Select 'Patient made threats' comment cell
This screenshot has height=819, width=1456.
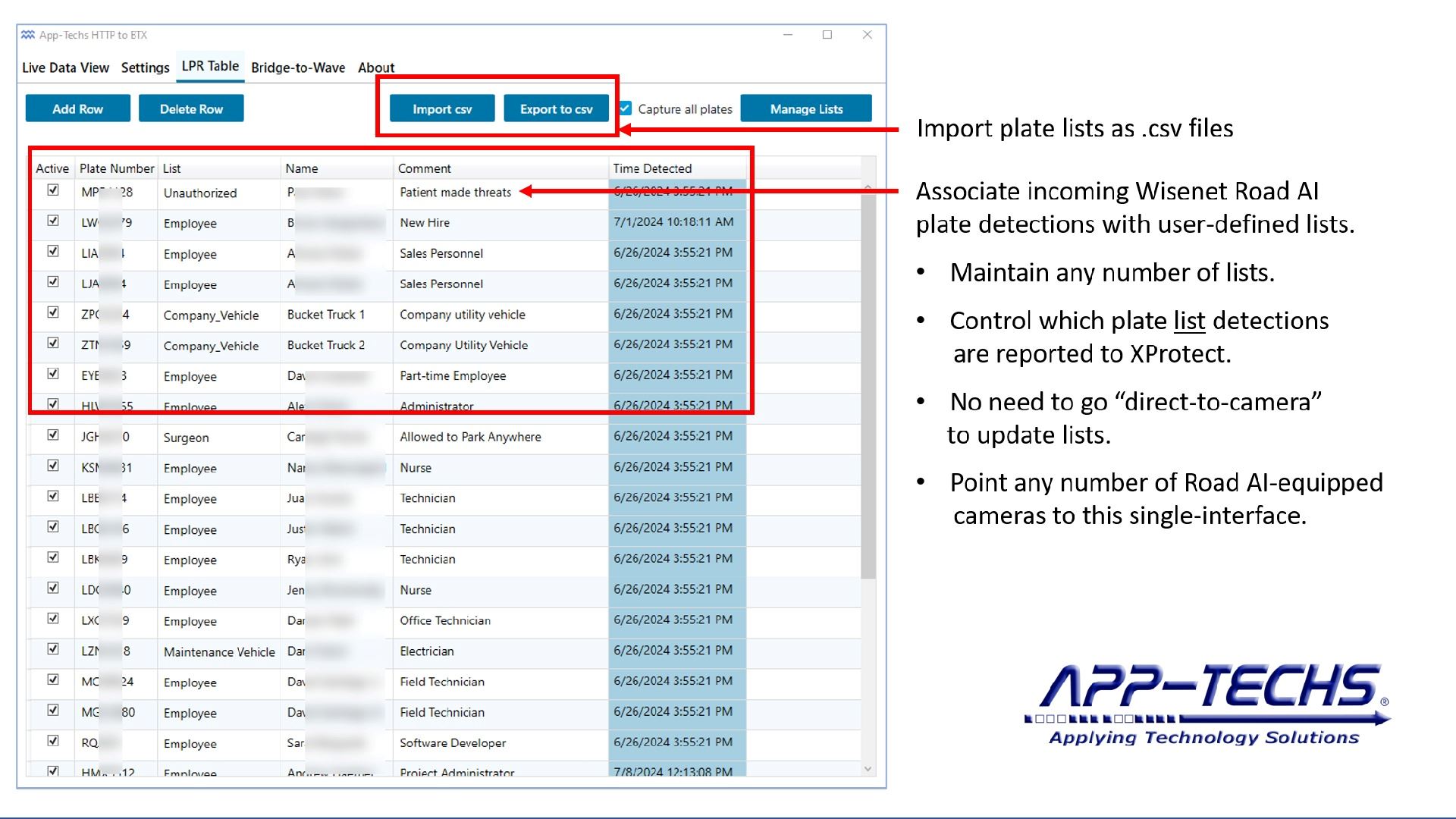point(500,193)
